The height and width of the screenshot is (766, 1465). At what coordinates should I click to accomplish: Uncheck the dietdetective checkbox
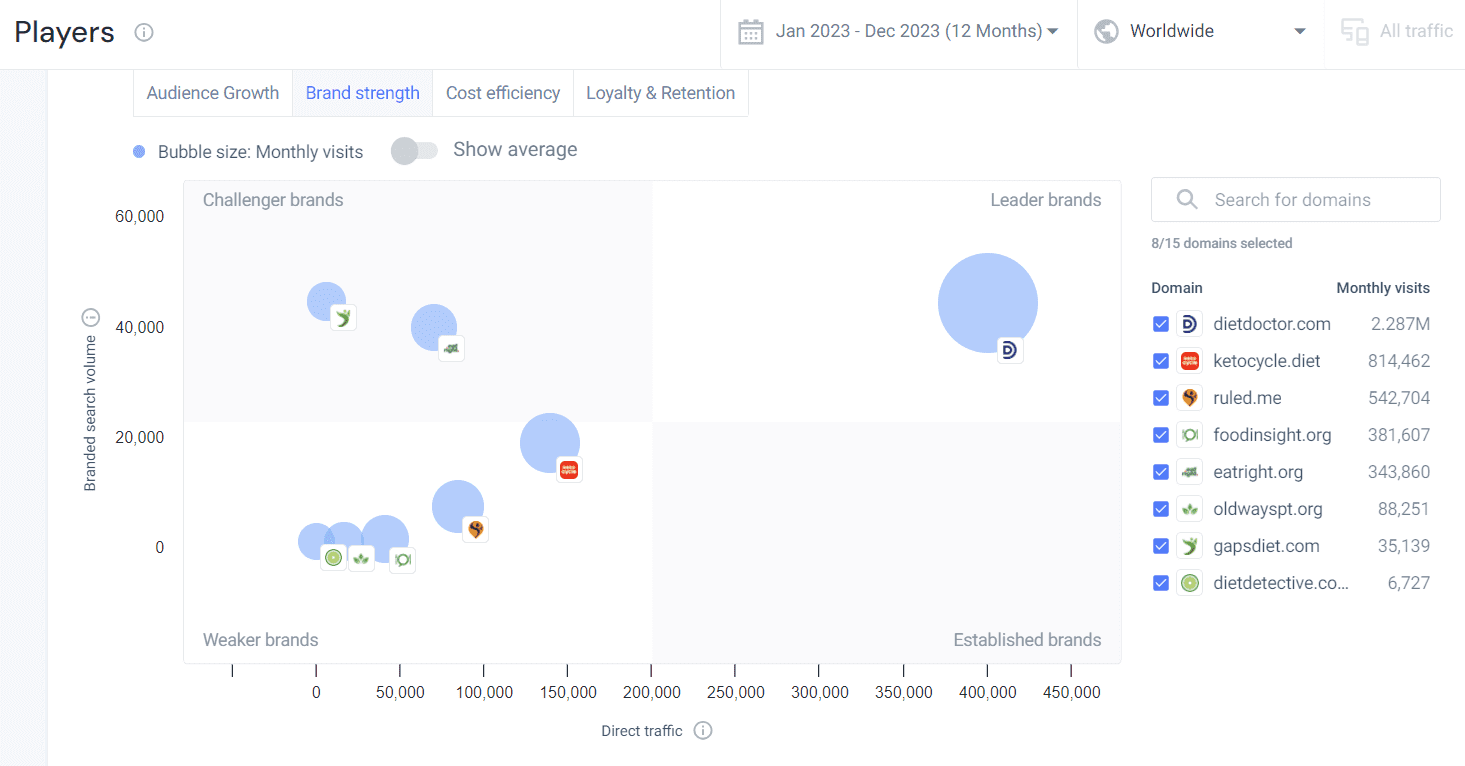tap(1160, 583)
